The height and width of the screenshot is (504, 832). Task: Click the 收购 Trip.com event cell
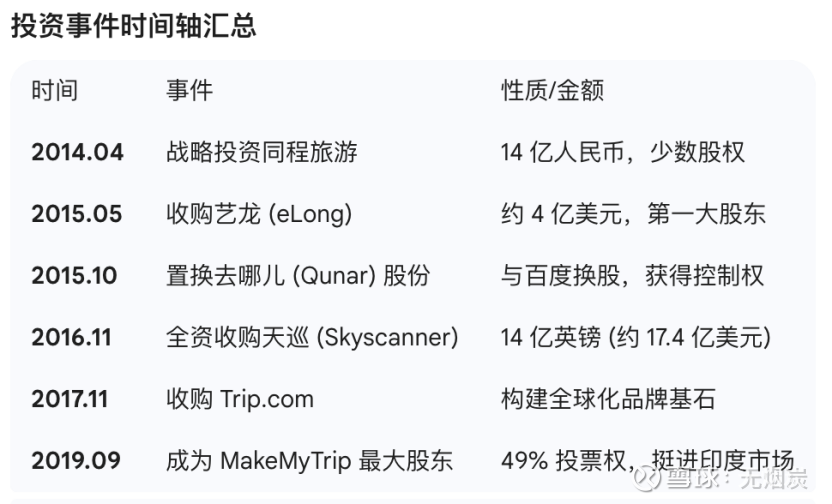pyautogui.click(x=240, y=400)
